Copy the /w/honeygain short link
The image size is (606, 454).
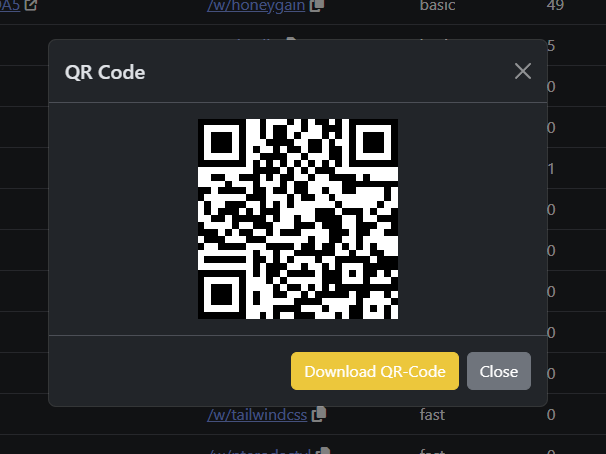(317, 5)
